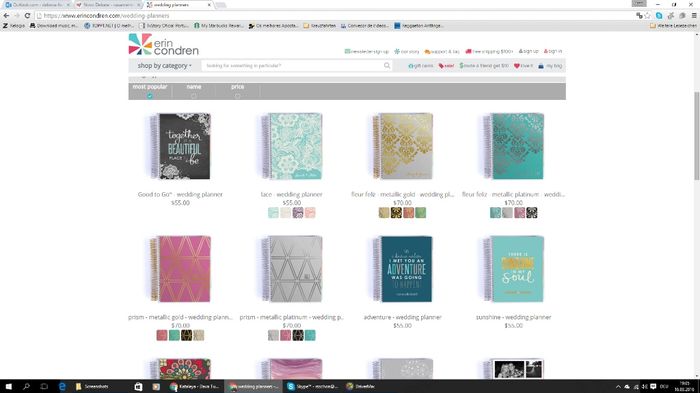Image resolution: width=700 pixels, height=393 pixels.
Task: Click adventure - wedding planner title
Action: 402,317
